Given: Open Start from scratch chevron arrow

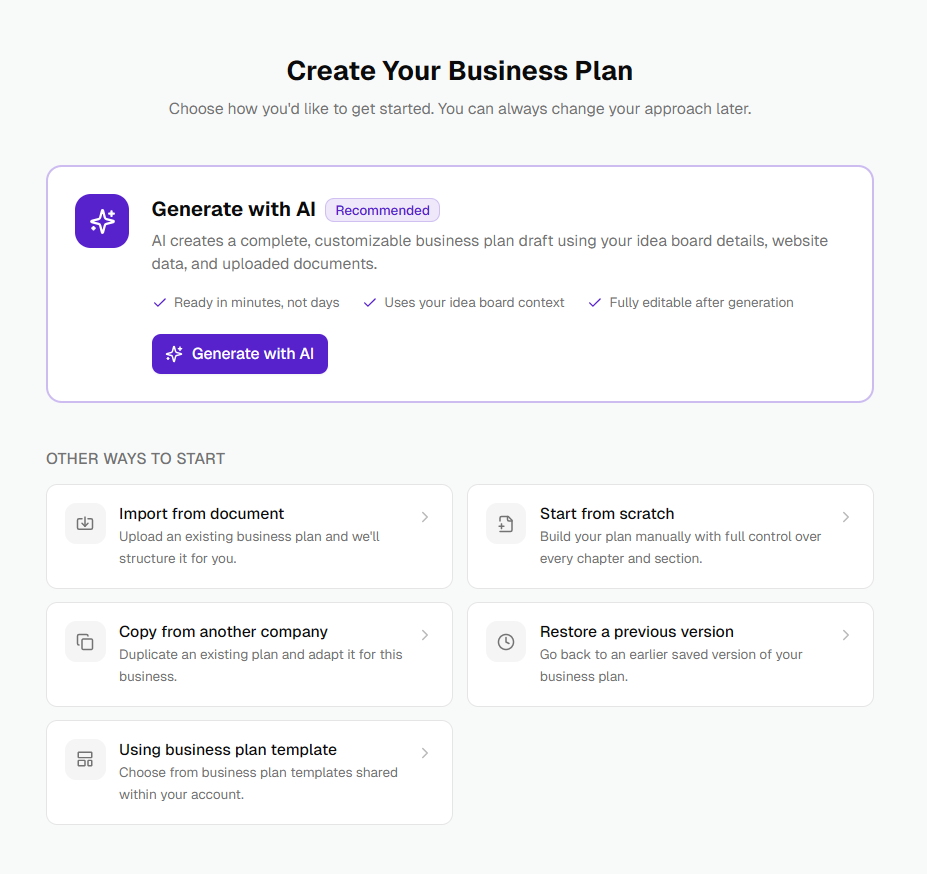Looking at the screenshot, I should [846, 517].
